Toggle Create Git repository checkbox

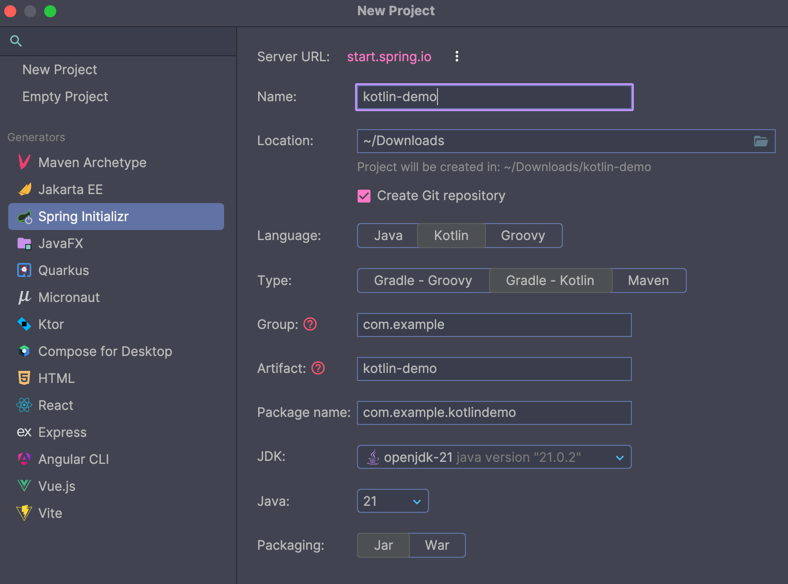coord(364,196)
